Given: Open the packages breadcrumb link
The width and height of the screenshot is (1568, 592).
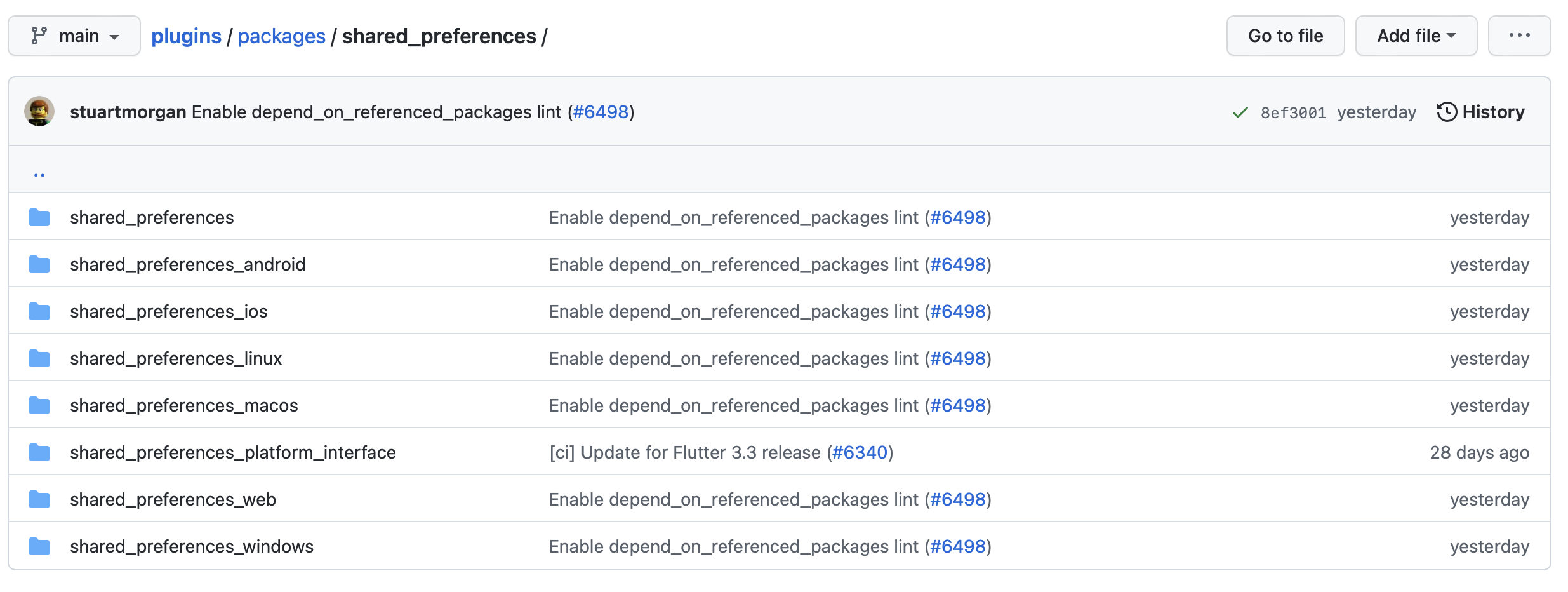Looking at the screenshot, I should pos(281,36).
